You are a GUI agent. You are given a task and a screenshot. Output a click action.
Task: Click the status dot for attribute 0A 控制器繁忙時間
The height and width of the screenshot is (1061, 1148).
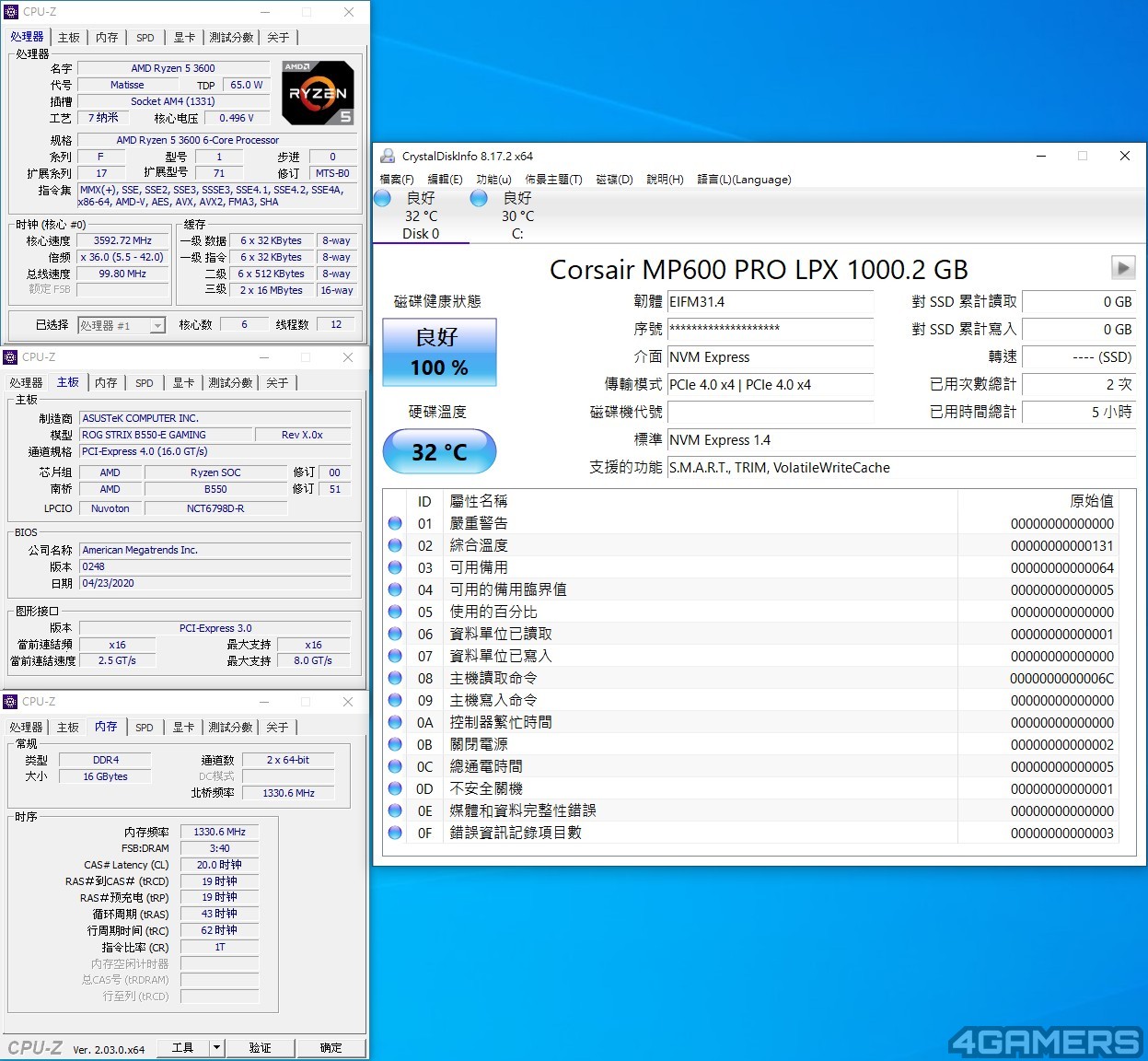coord(395,722)
